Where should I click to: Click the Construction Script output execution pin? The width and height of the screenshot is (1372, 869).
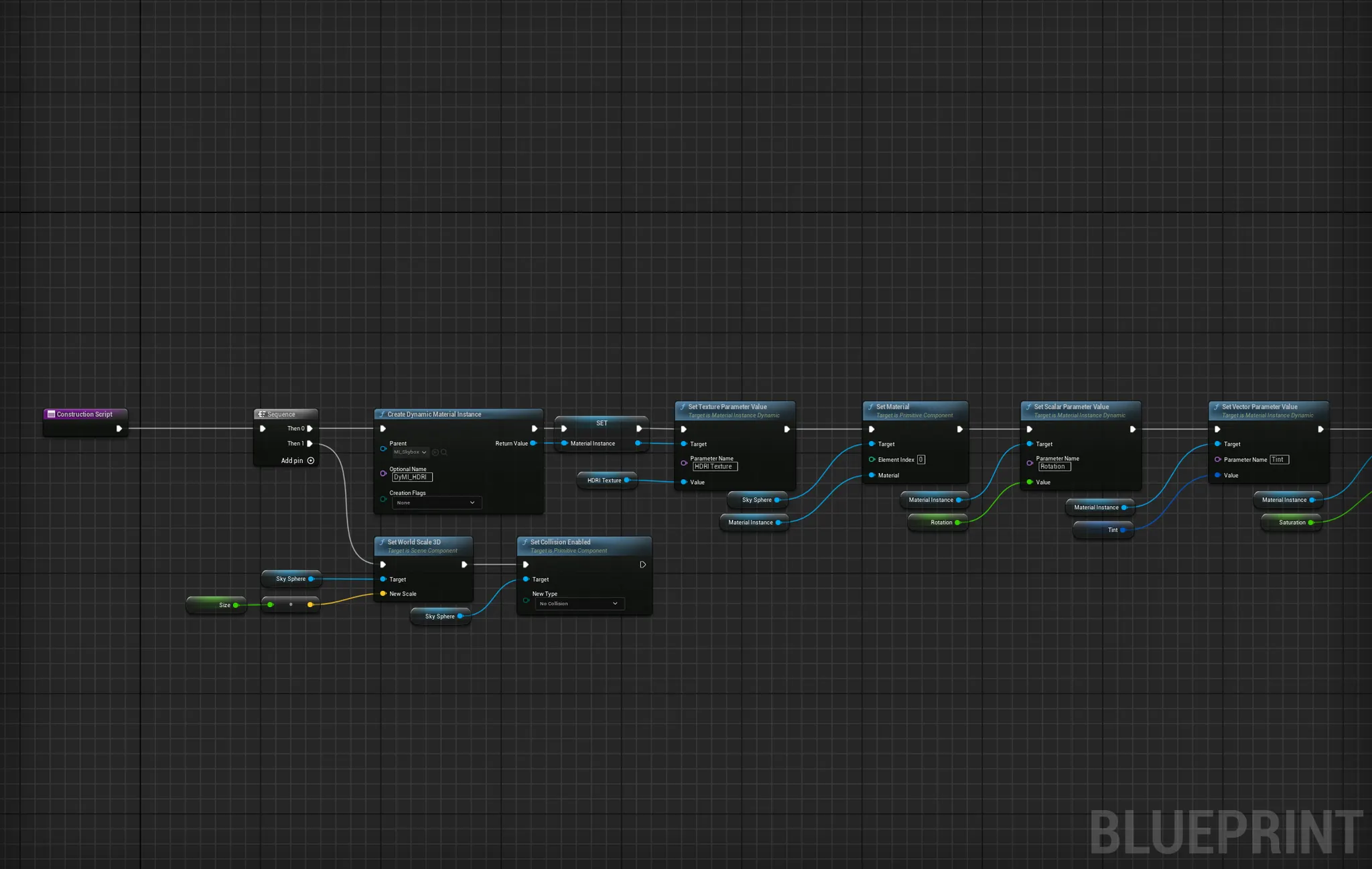(x=119, y=429)
